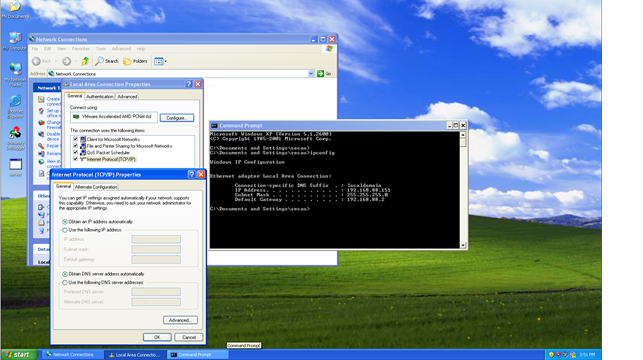Click the Forward navigation arrow
Screen dimensions: 643x360
[x=66, y=61]
